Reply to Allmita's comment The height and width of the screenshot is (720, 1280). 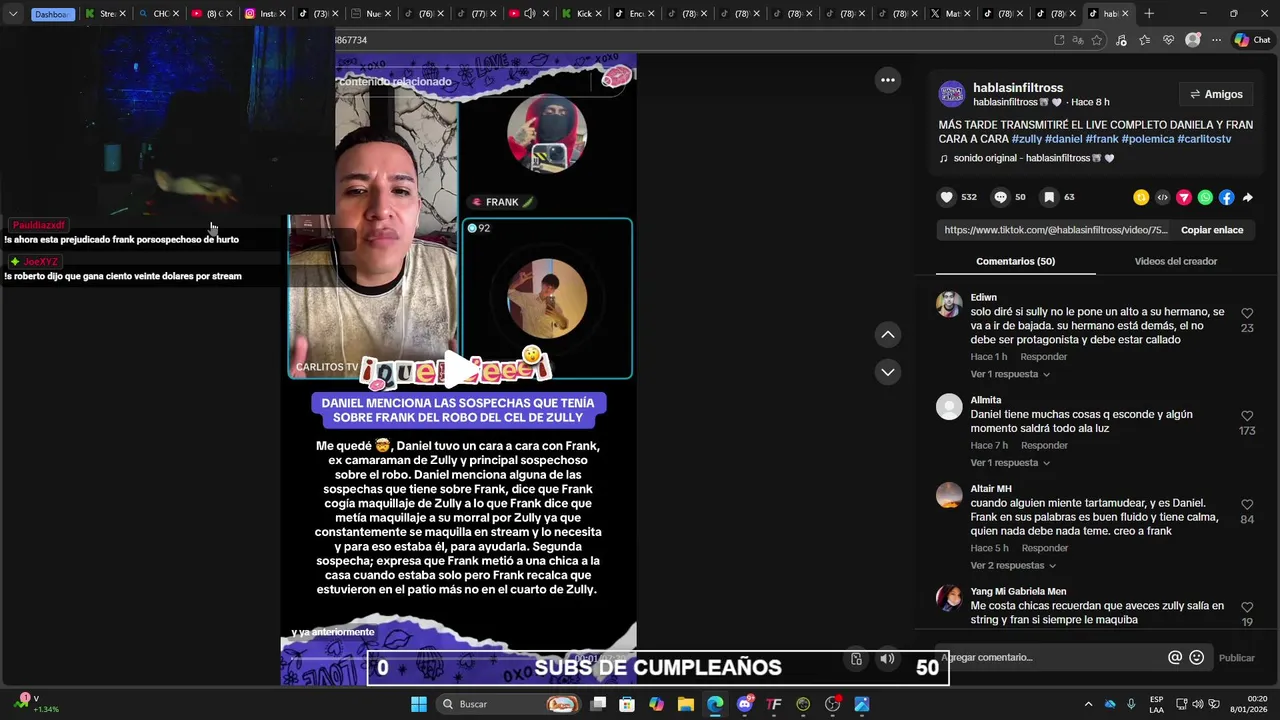tap(1043, 445)
